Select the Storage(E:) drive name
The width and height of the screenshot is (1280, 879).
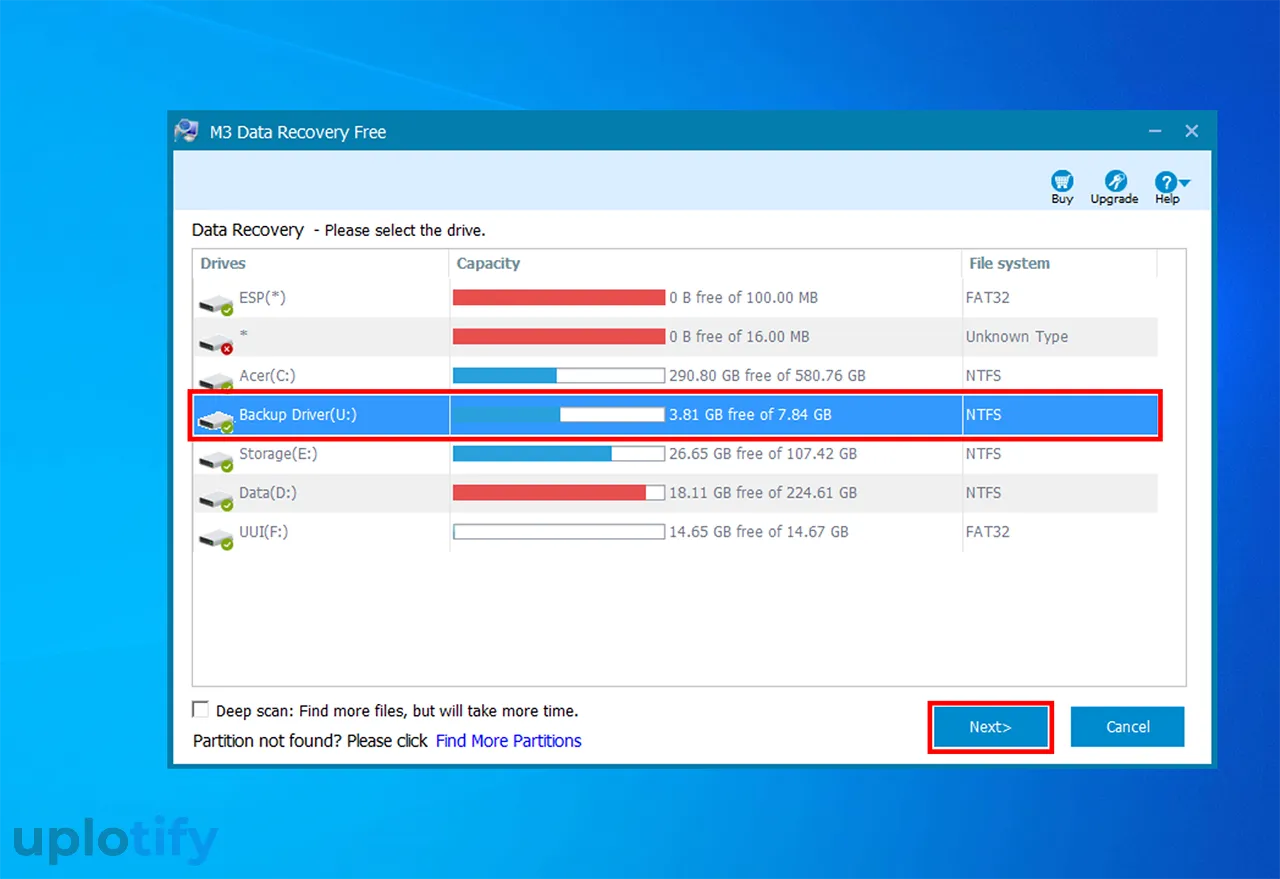tap(278, 453)
